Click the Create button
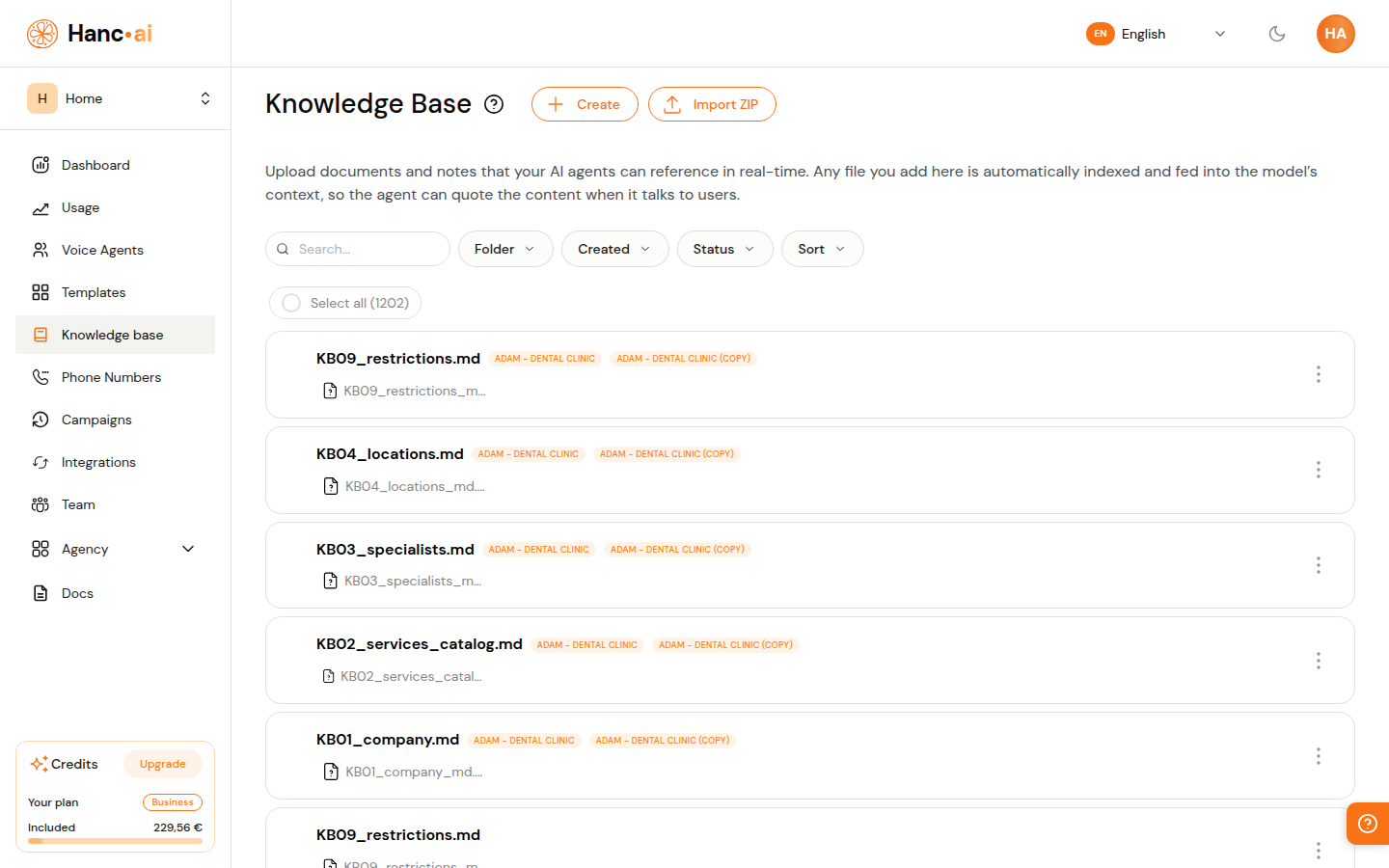The height and width of the screenshot is (868, 1389). (x=585, y=104)
